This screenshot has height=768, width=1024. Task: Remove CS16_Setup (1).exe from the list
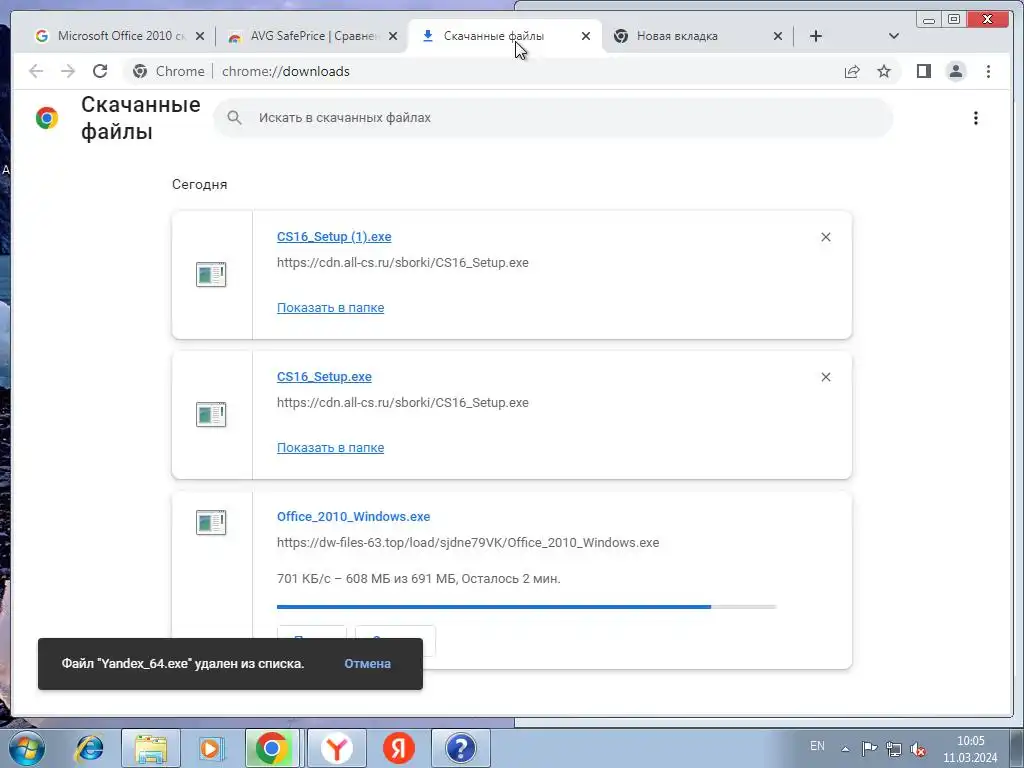(x=825, y=237)
